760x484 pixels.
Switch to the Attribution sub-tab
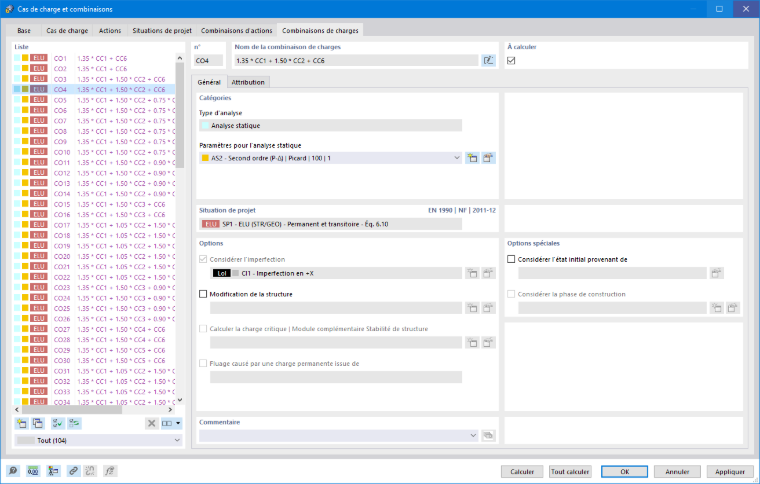(248, 82)
